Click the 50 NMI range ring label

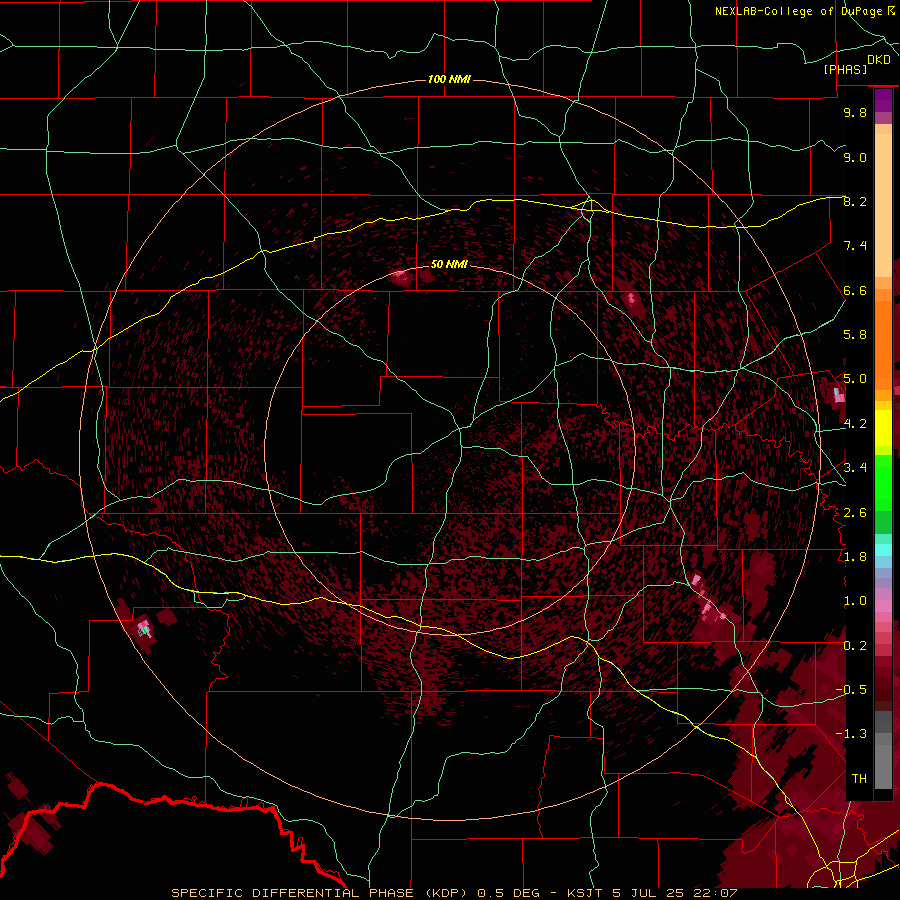pos(449,264)
